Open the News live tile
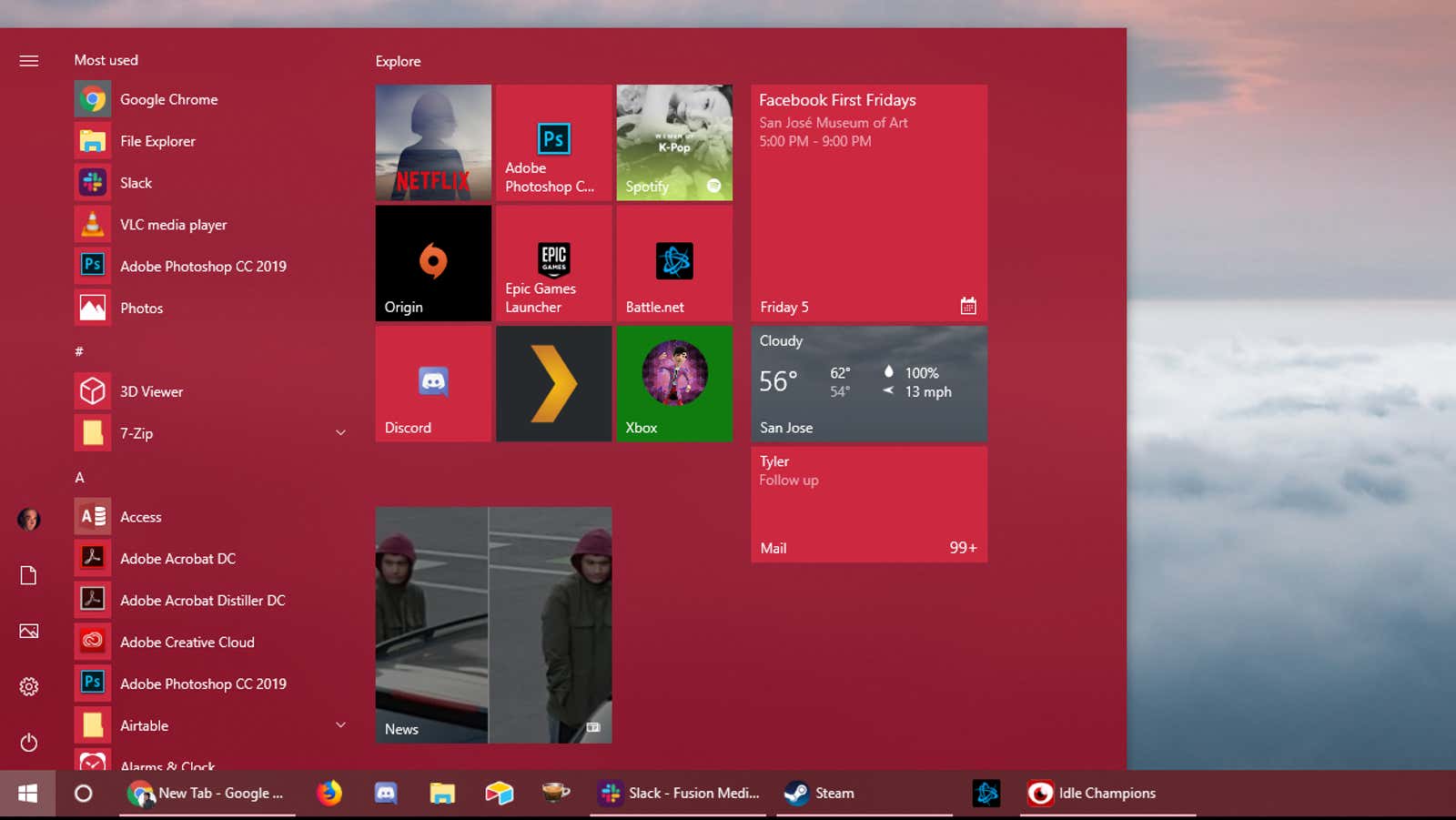The width and height of the screenshot is (1456, 820). (493, 625)
